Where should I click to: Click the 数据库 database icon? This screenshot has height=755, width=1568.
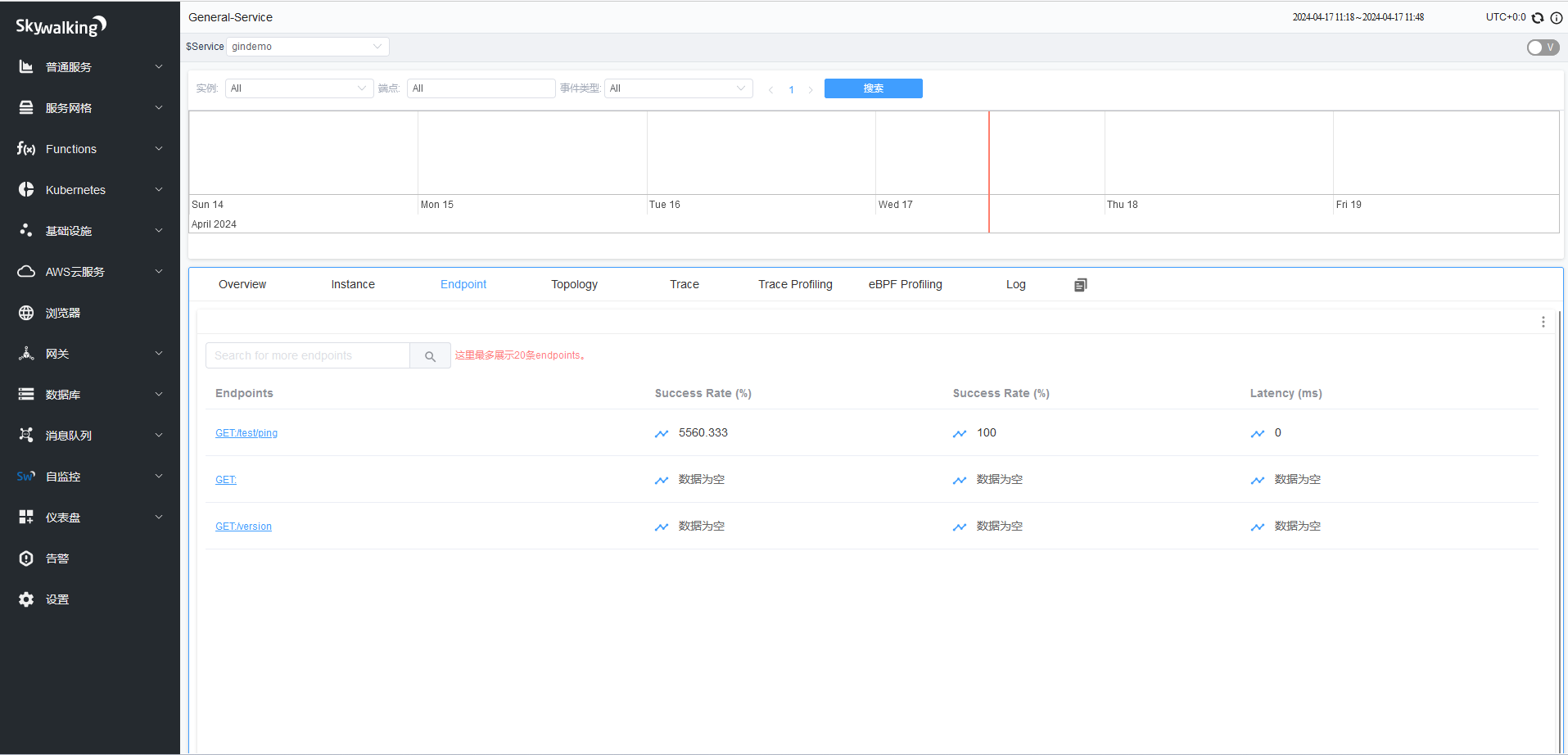click(x=26, y=394)
